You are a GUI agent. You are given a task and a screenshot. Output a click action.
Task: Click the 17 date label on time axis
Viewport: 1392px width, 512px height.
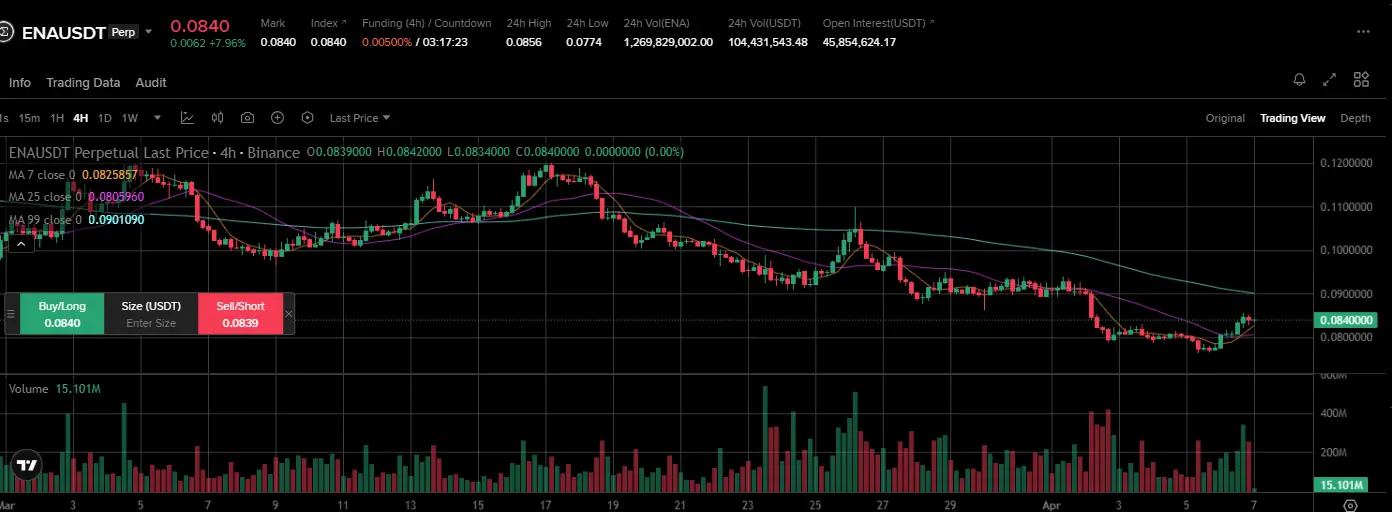point(546,507)
